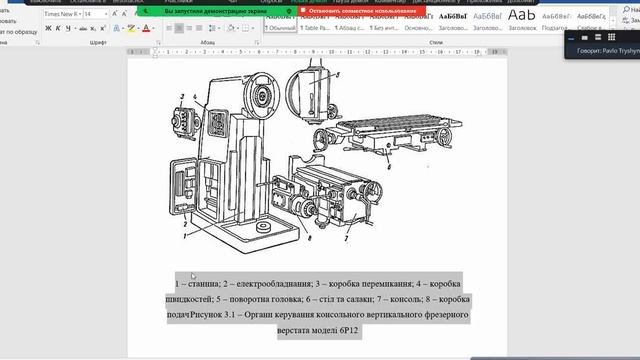
Task: Click the first indent marker on ruler
Action: click(x=155, y=50)
